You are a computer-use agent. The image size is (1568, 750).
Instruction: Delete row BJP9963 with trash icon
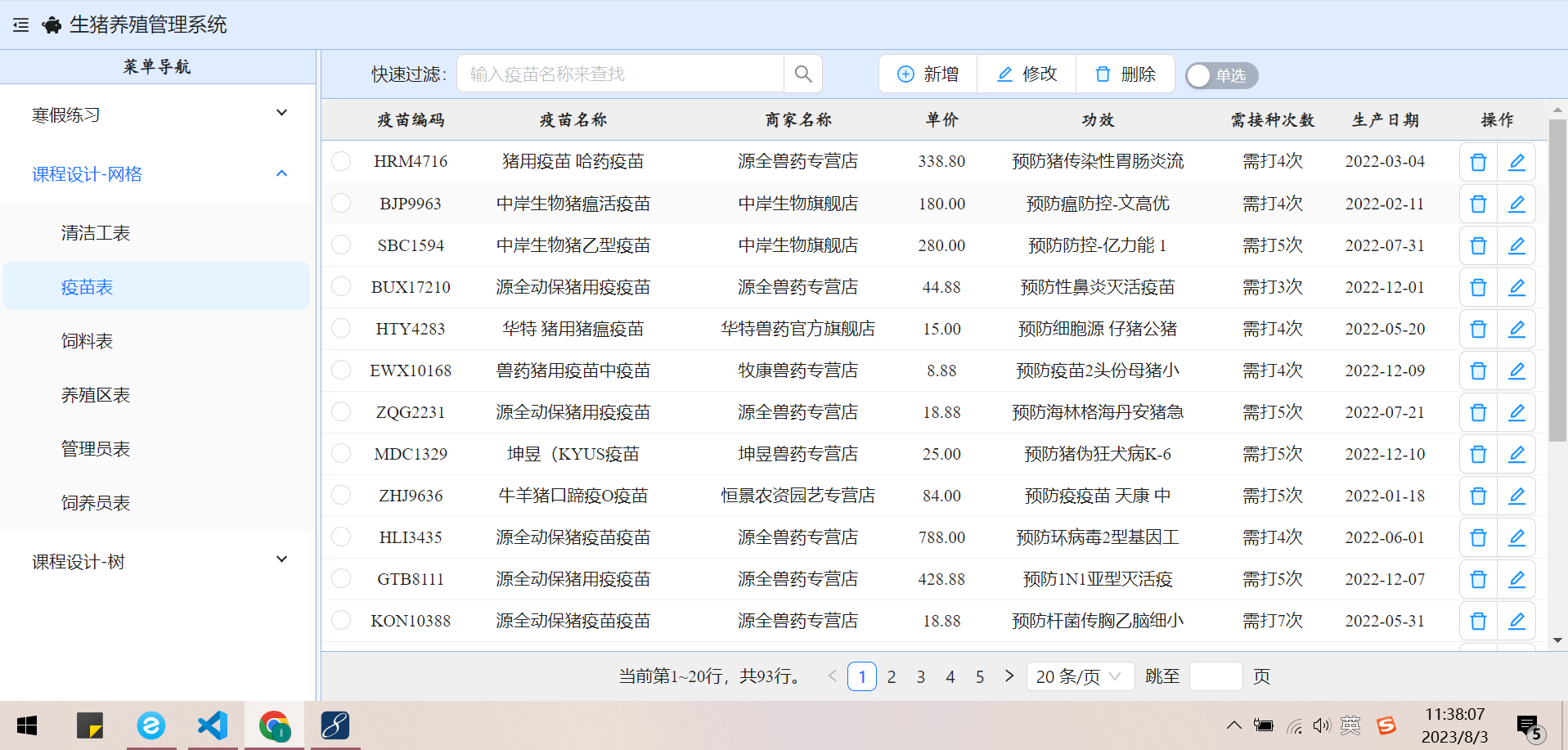coord(1478,204)
